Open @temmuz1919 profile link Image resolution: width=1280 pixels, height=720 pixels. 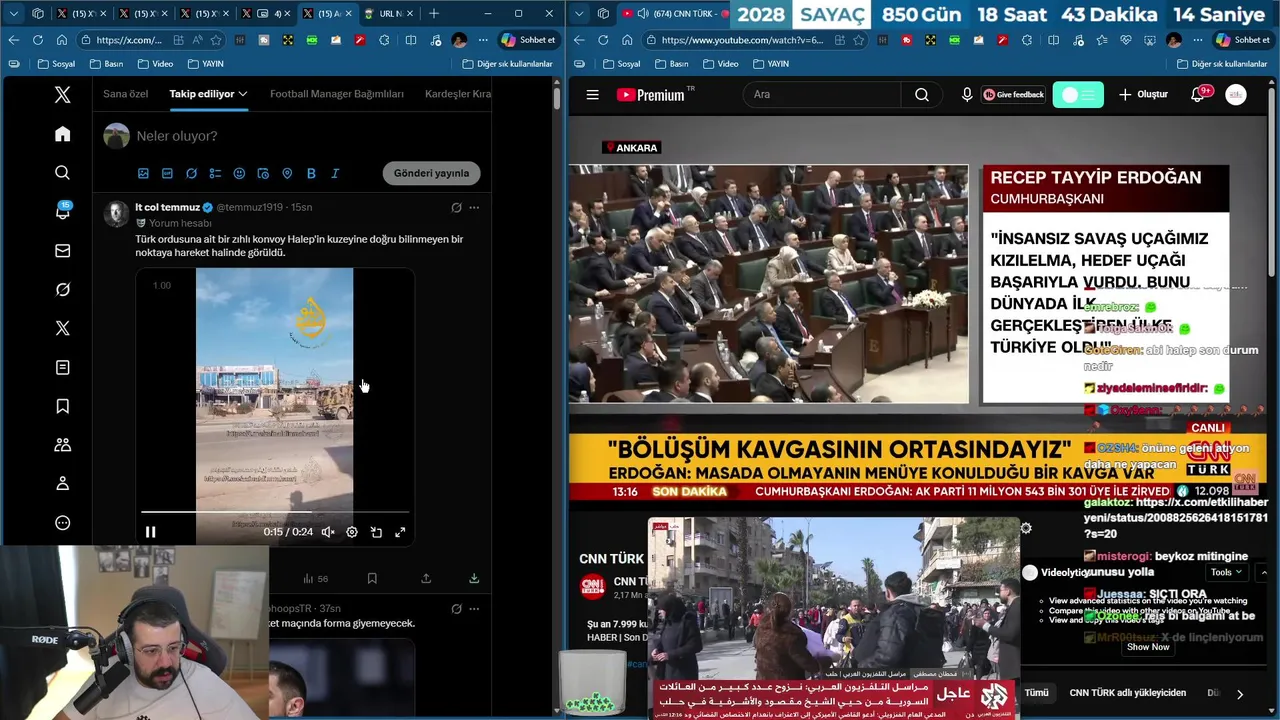(249, 207)
